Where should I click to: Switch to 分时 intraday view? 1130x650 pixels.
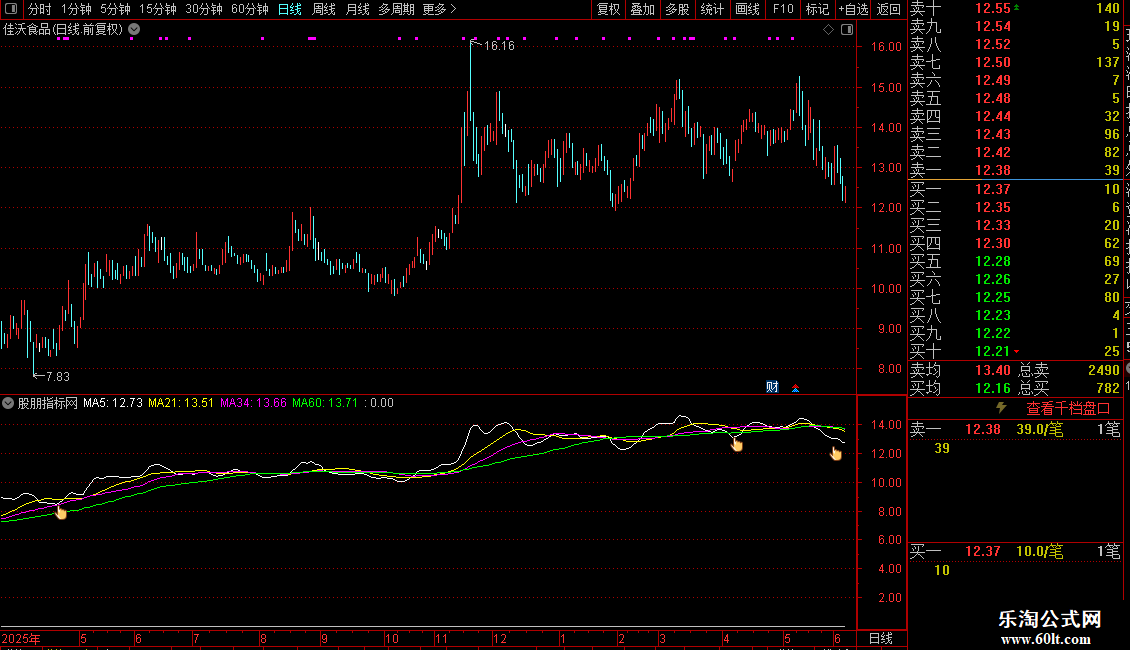pos(40,9)
